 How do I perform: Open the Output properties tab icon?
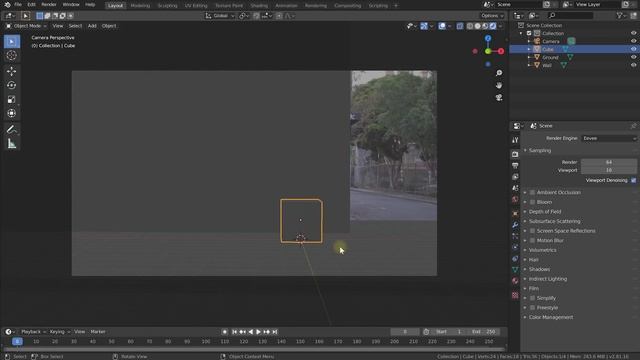point(515,165)
